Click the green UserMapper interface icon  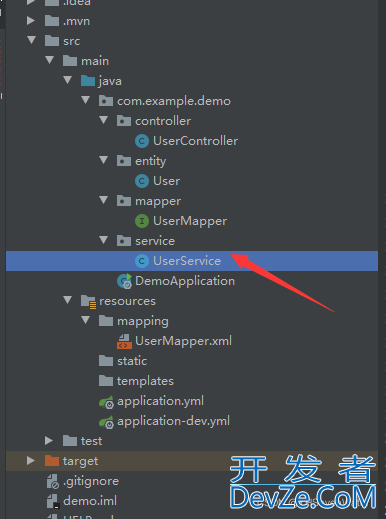(142, 221)
